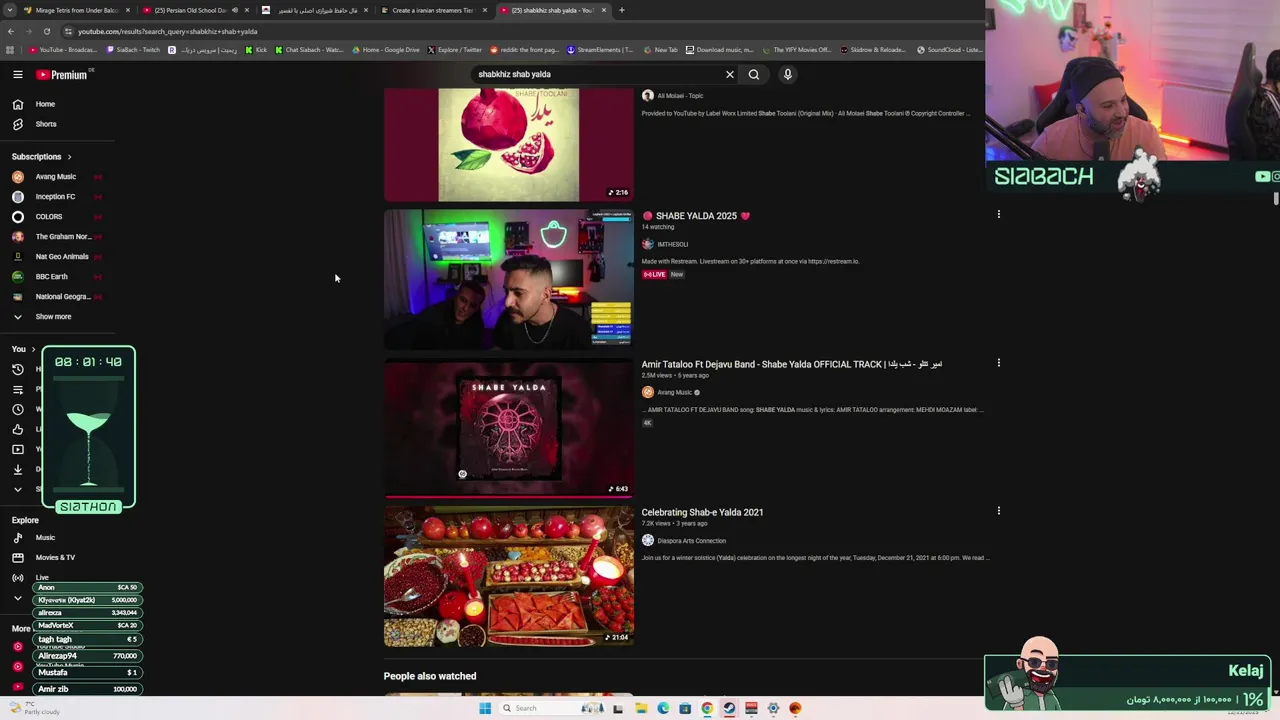Open SHABE YALDA 2025 video title

point(696,216)
